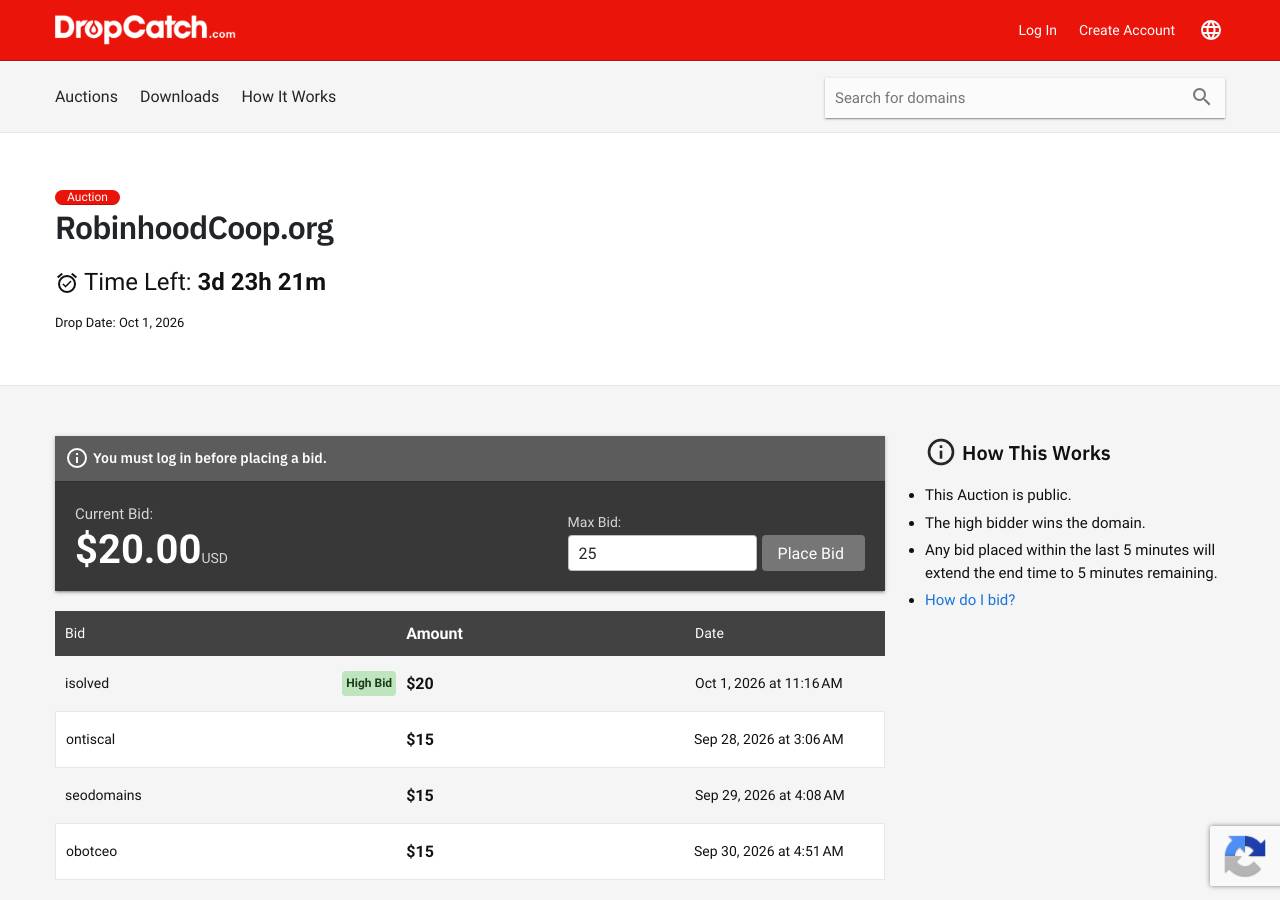
Task: Open How It Works page
Action: point(288,96)
